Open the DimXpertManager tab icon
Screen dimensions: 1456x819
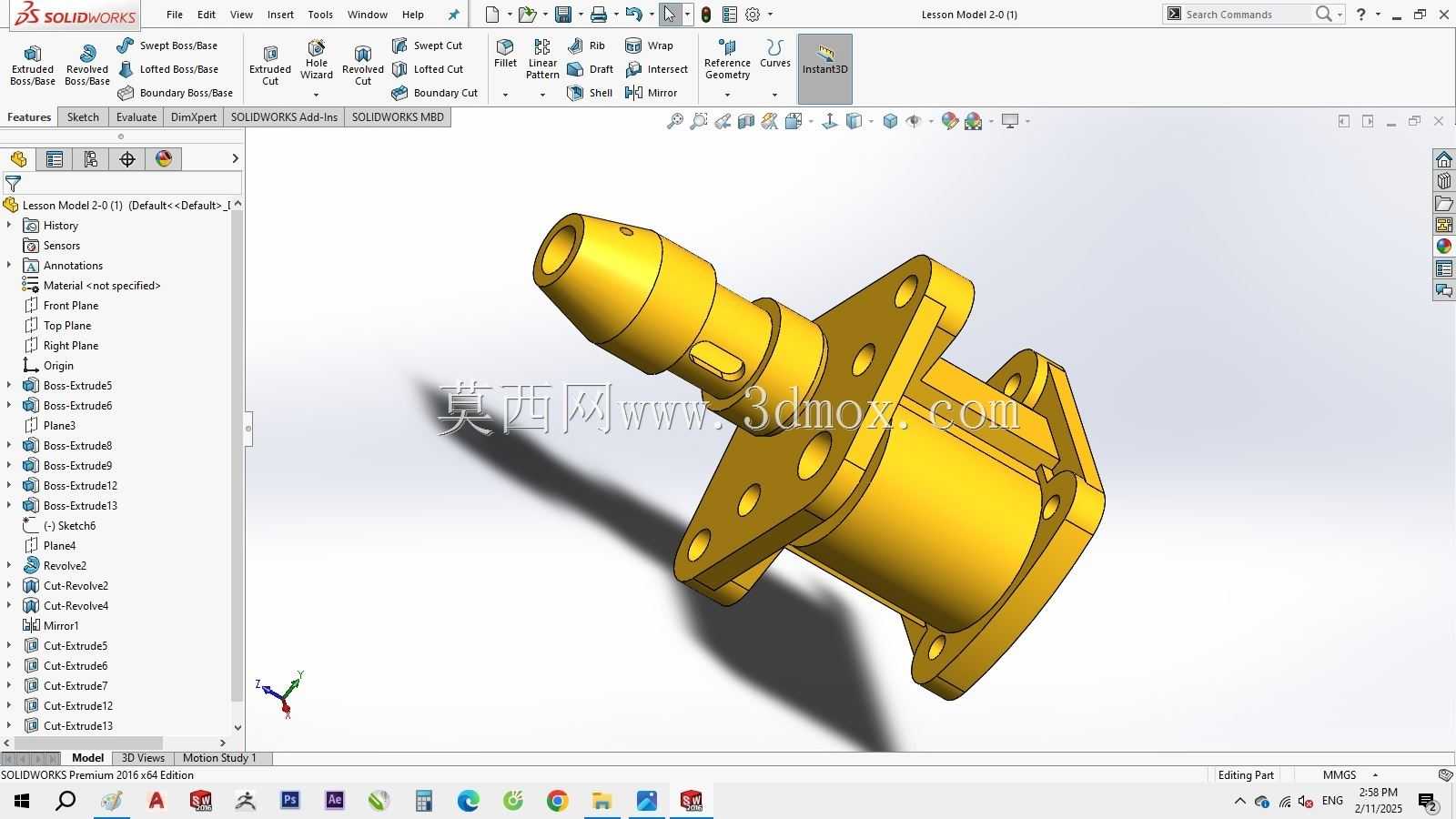pos(127,159)
